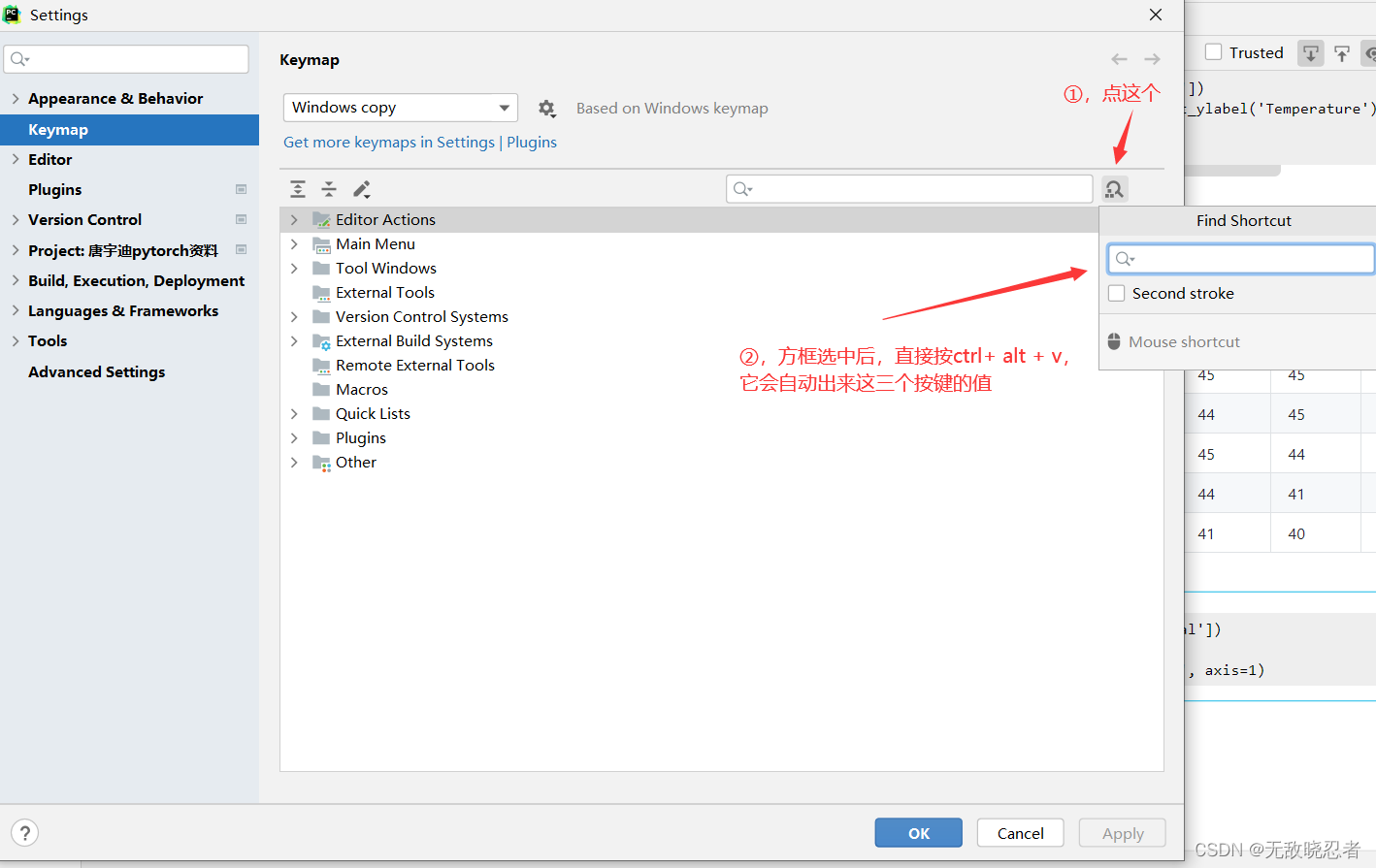Focus the Find Shortcut input box

1241,259
